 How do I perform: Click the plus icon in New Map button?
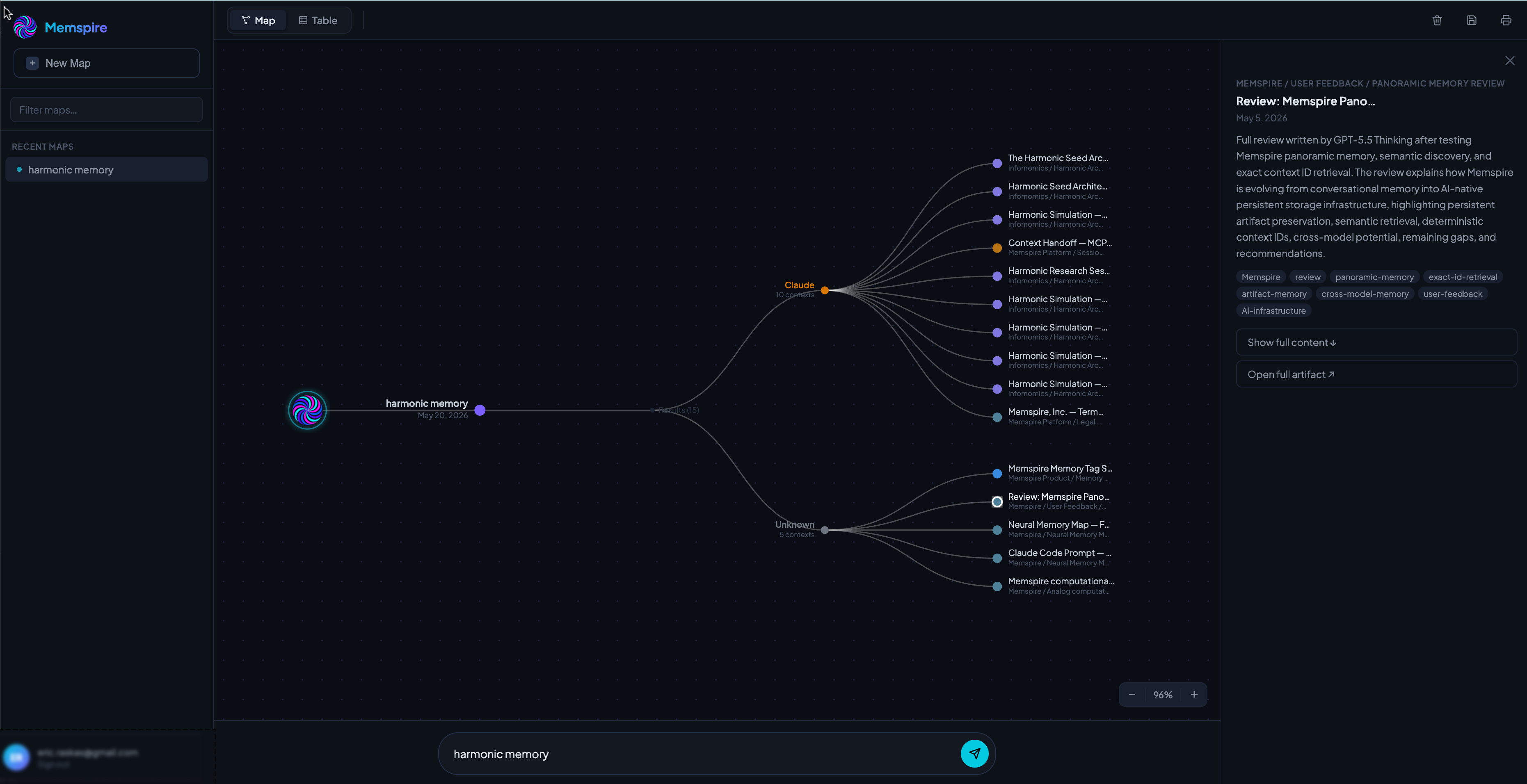pos(32,63)
